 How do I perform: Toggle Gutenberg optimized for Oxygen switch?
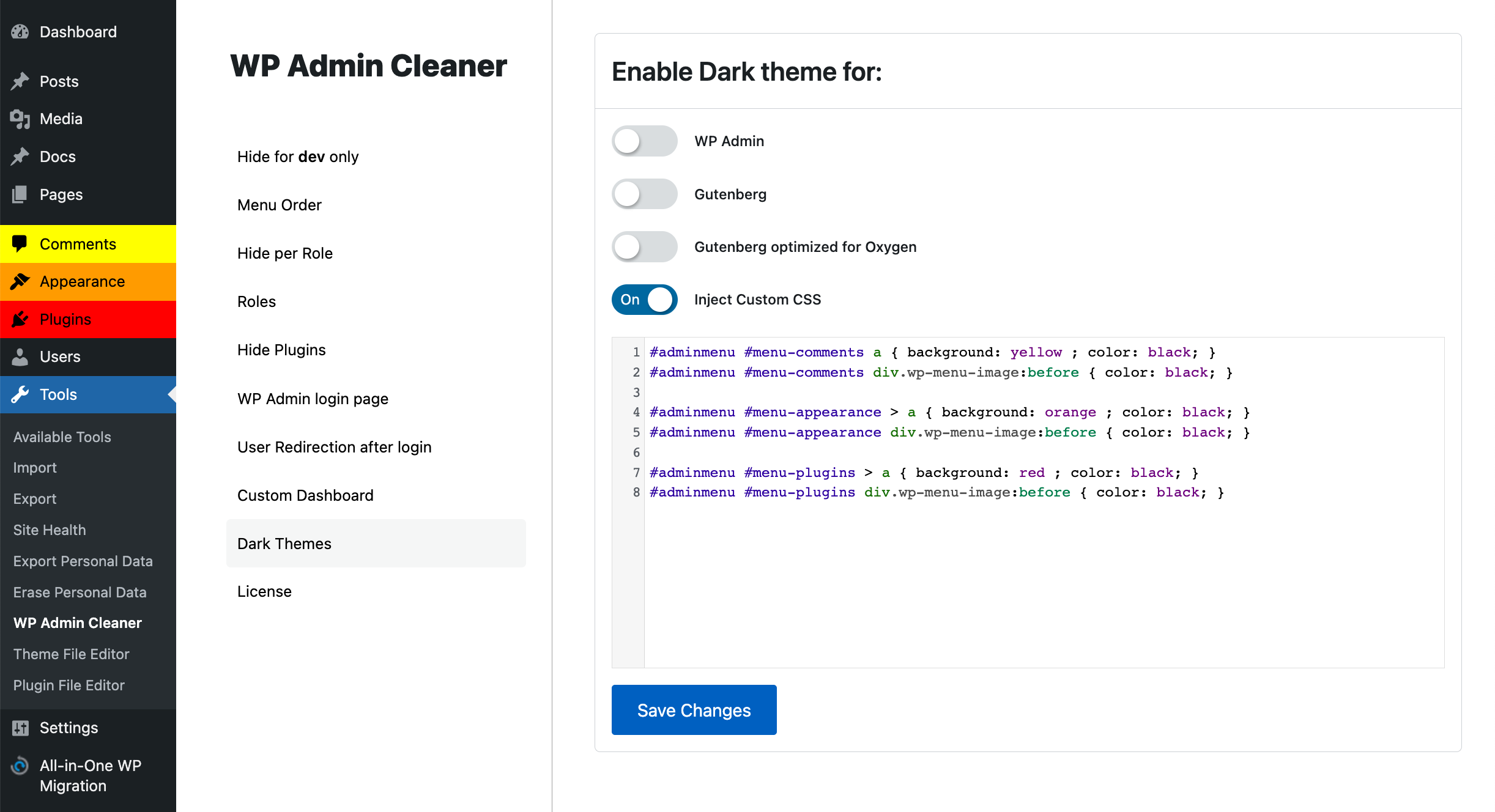[x=644, y=247]
